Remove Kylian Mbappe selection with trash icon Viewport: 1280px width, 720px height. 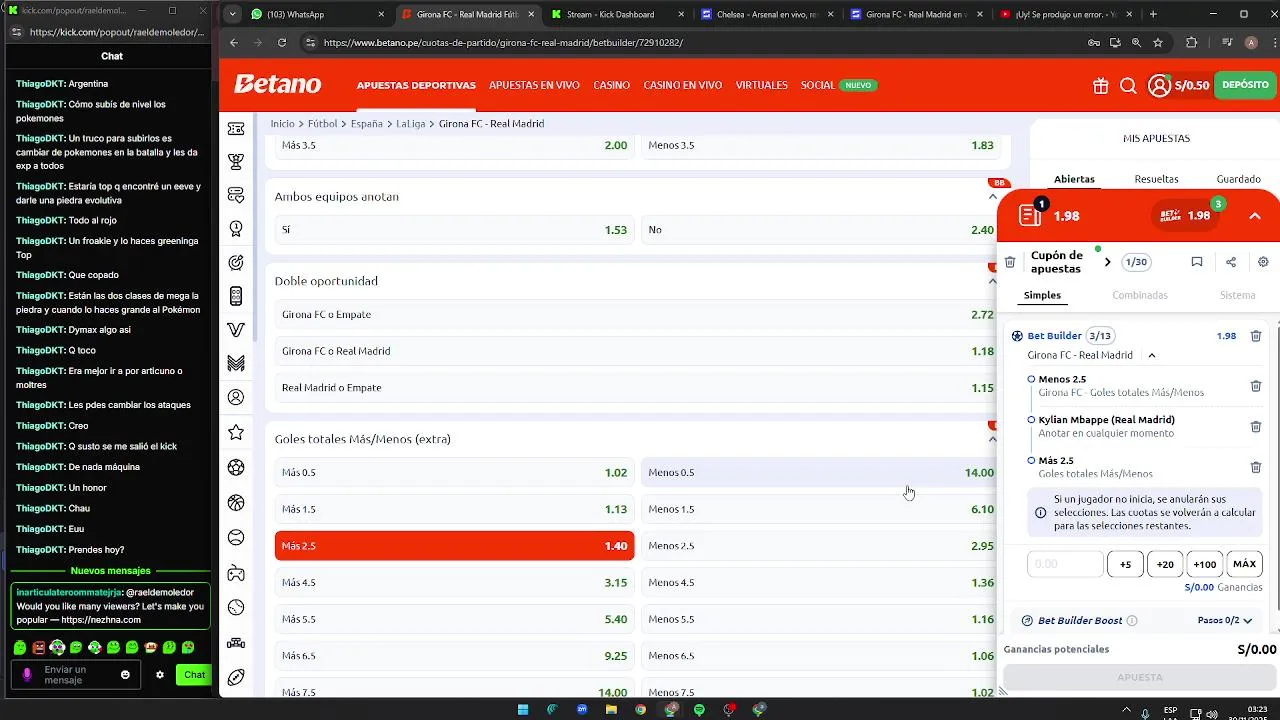[x=1256, y=426]
